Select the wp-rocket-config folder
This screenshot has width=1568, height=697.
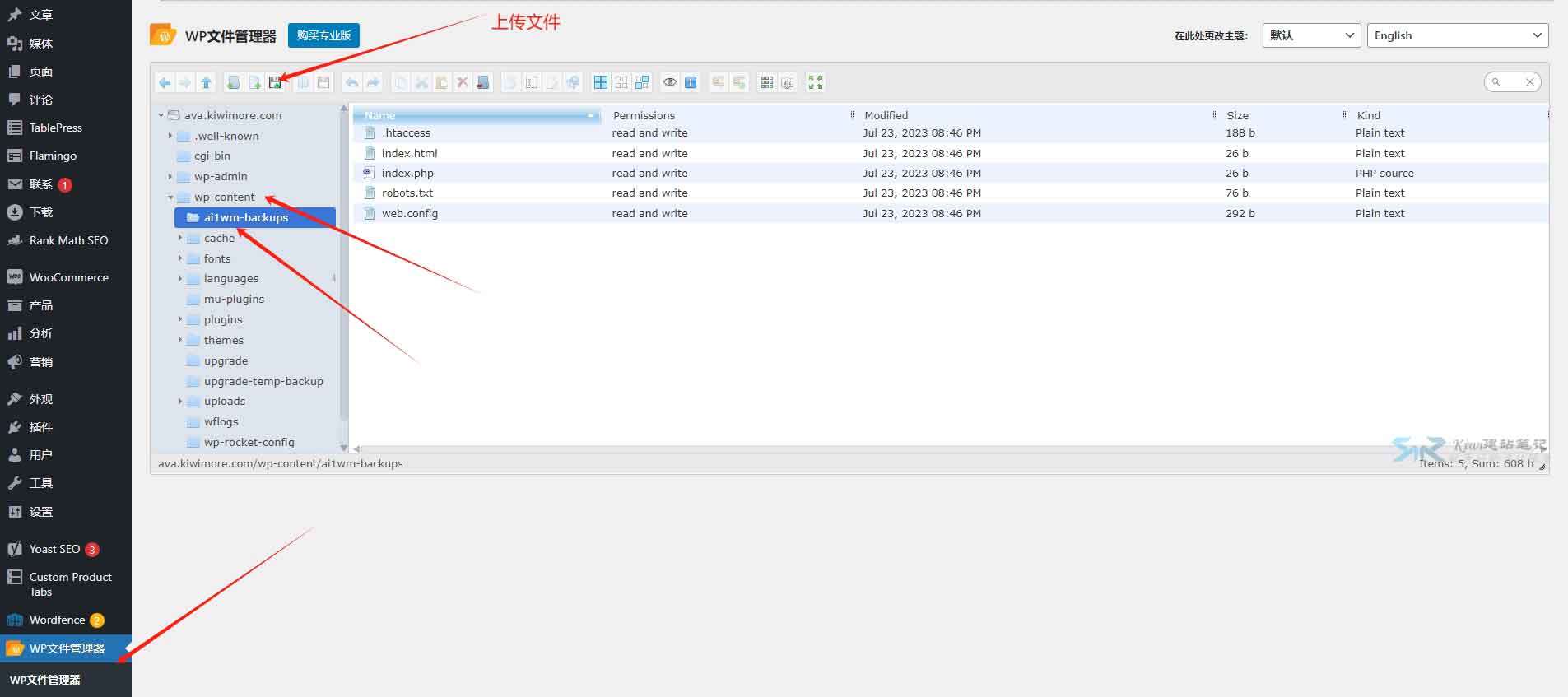coord(249,442)
